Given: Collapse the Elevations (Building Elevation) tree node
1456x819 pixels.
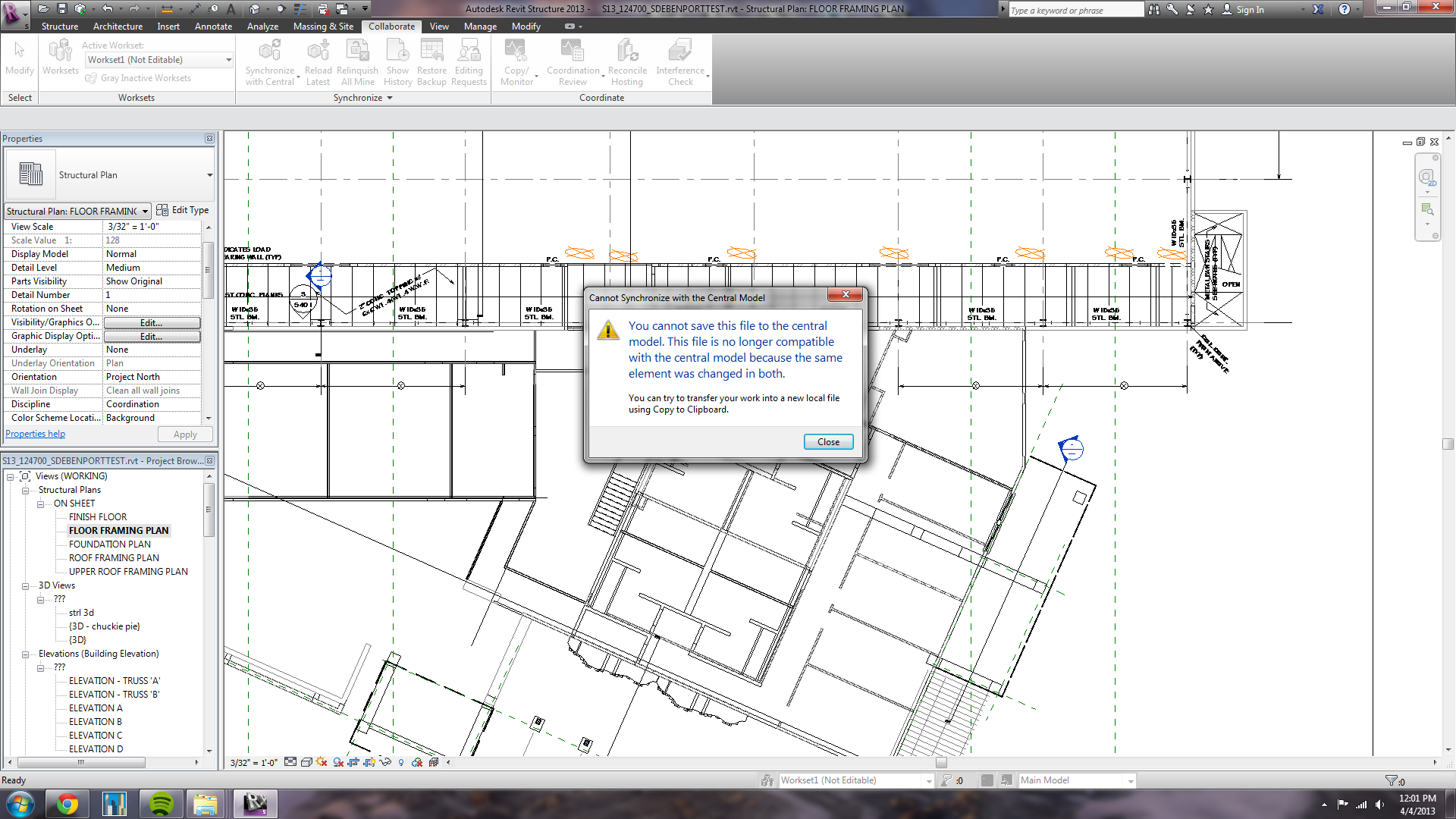Looking at the screenshot, I should [x=25, y=654].
